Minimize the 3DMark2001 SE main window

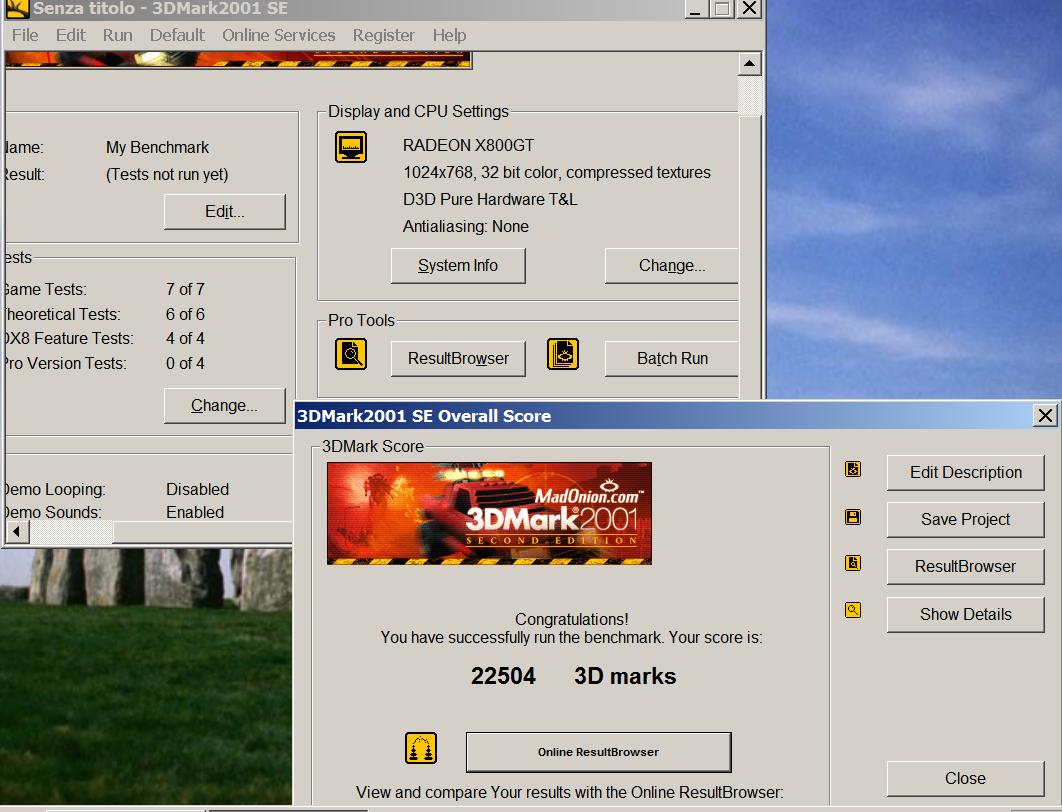tap(696, 8)
